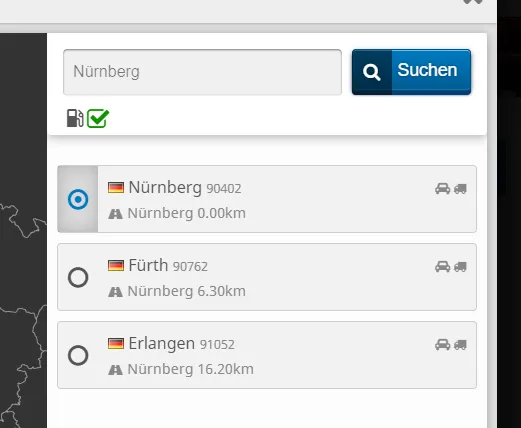Select the Fürth 90762 radio button
Image resolution: width=521 pixels, height=428 pixels.
78,277
